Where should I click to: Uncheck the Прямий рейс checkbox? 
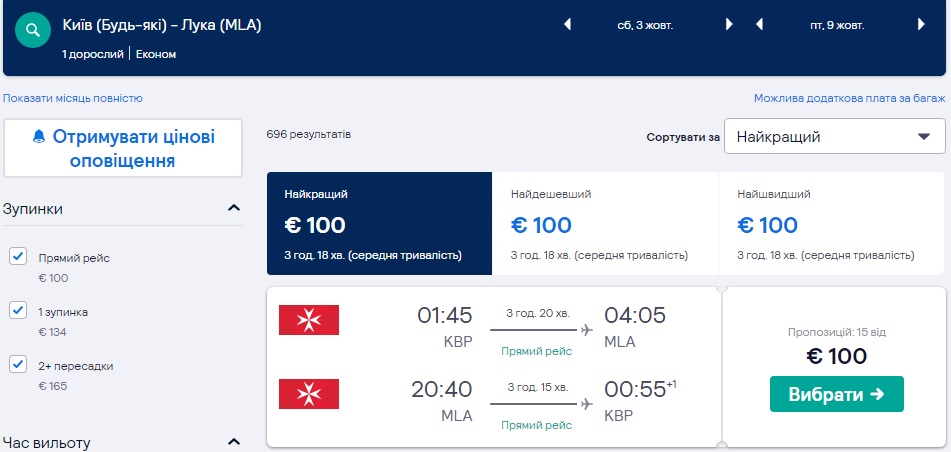coord(17,257)
